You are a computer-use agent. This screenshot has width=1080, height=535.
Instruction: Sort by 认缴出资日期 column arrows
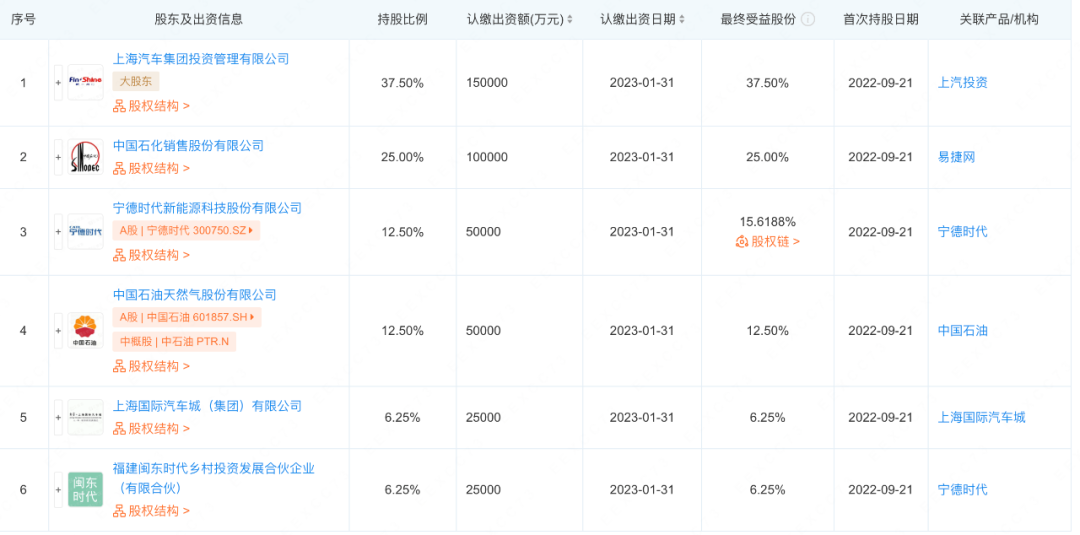pyautogui.click(x=682, y=20)
